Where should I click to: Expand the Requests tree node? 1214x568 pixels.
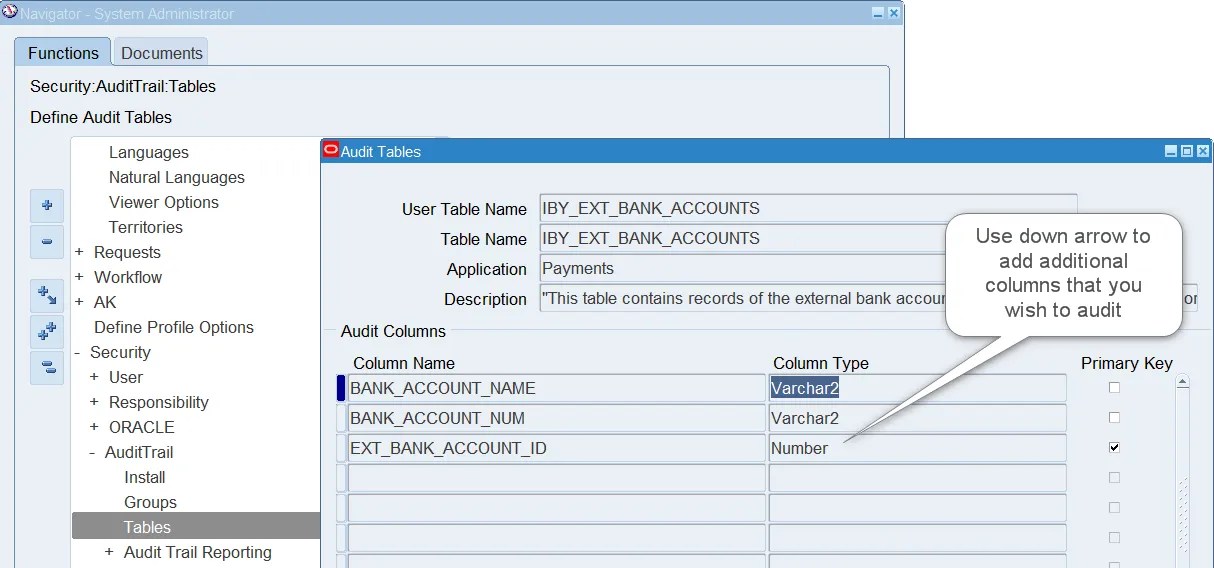click(x=79, y=252)
